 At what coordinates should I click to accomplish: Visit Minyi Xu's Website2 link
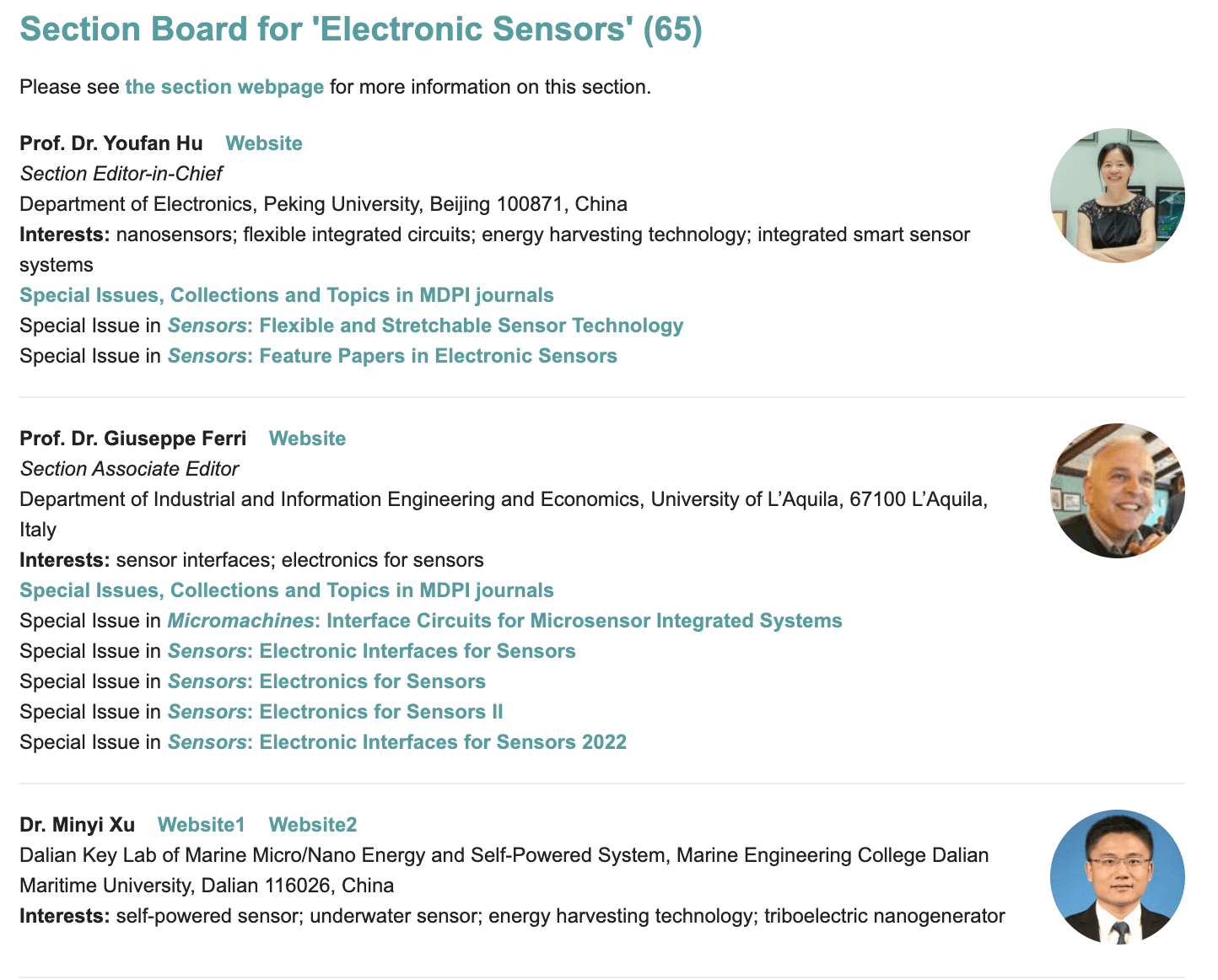pos(313,825)
